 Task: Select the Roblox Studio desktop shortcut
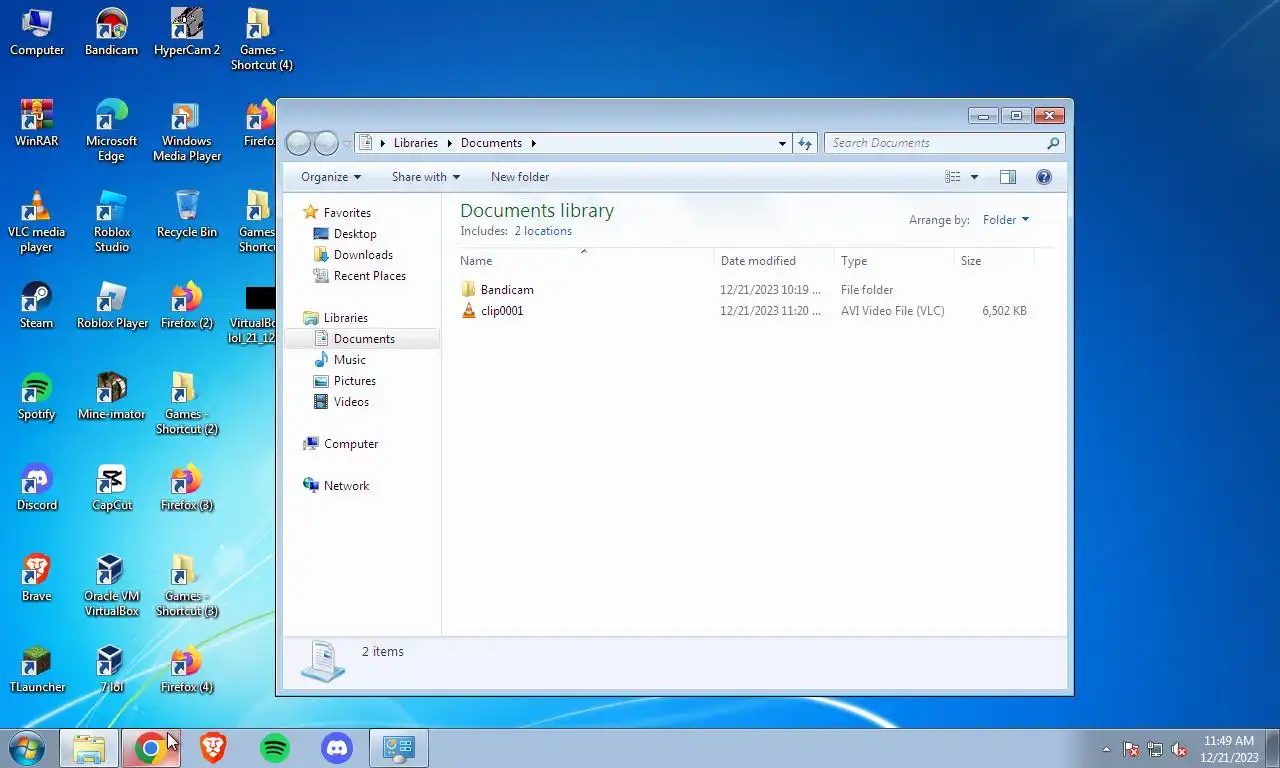(112, 221)
